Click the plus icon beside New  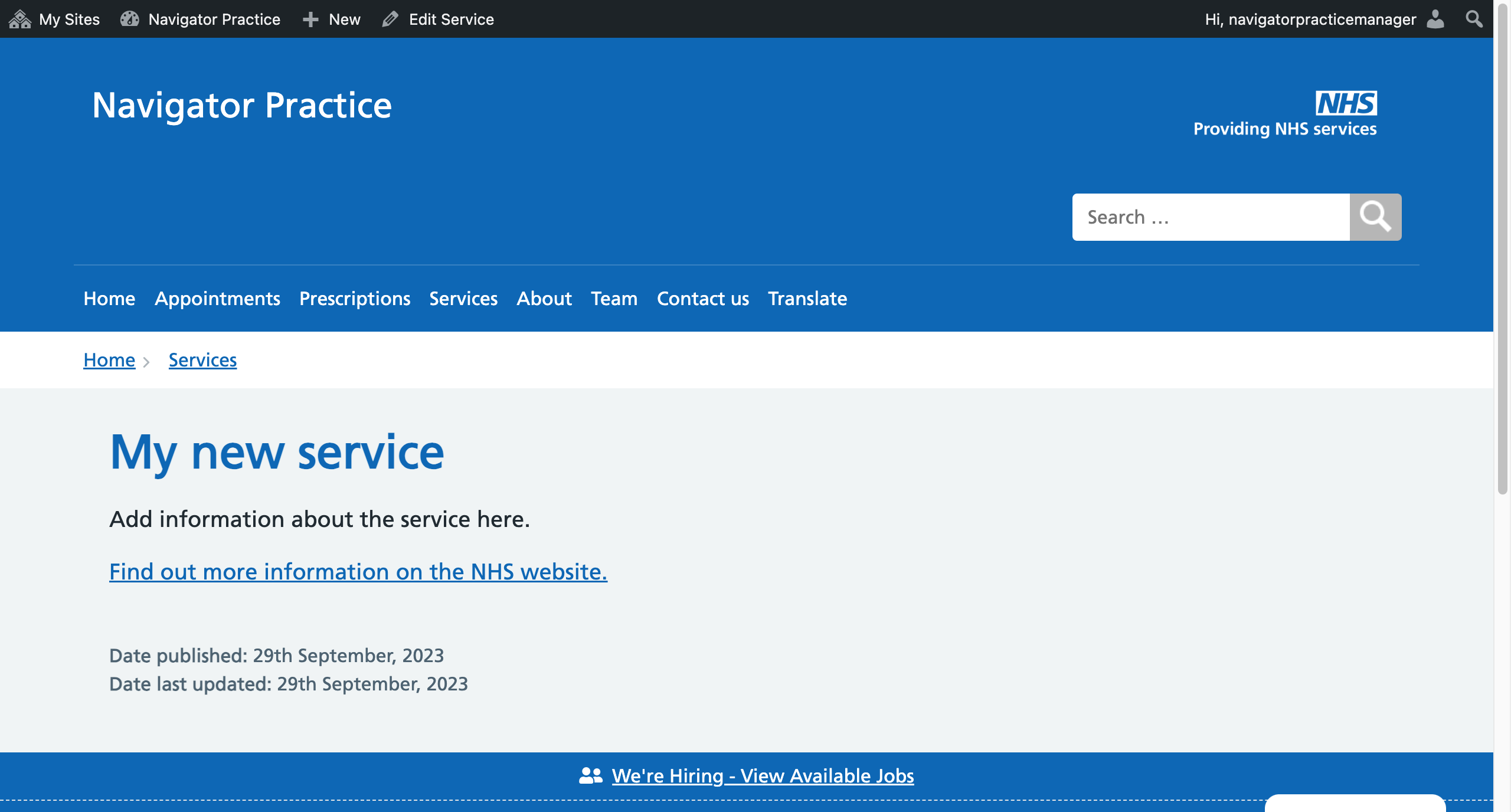tap(310, 19)
